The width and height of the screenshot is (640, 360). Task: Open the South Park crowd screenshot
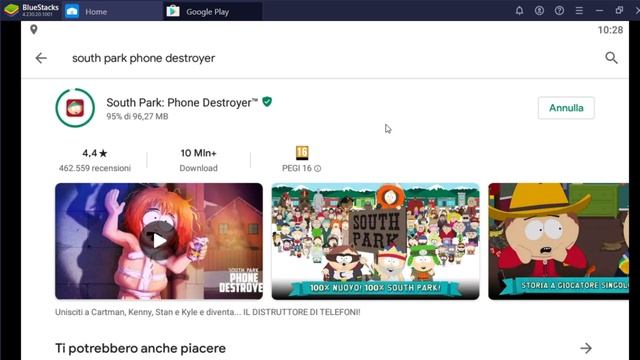pos(376,241)
